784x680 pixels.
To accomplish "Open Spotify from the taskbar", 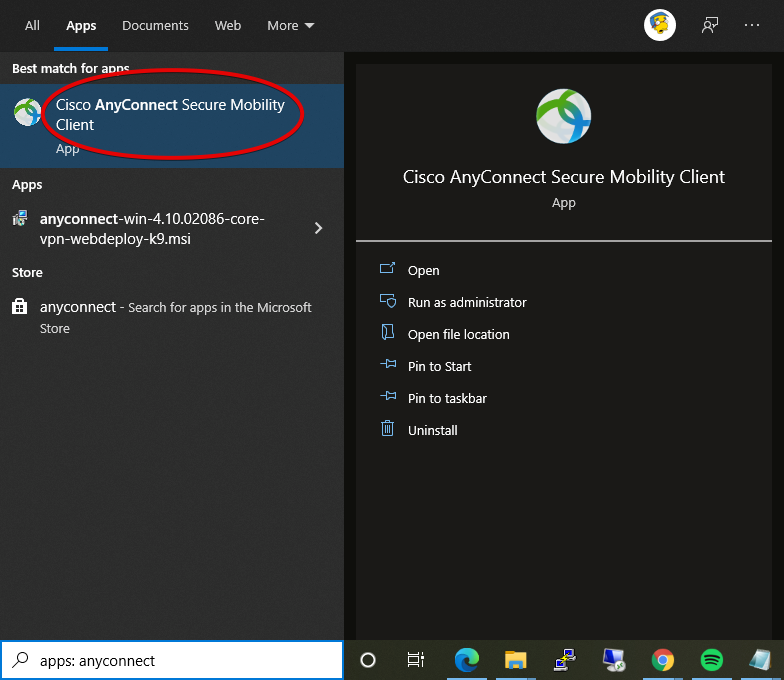I will coord(711,660).
